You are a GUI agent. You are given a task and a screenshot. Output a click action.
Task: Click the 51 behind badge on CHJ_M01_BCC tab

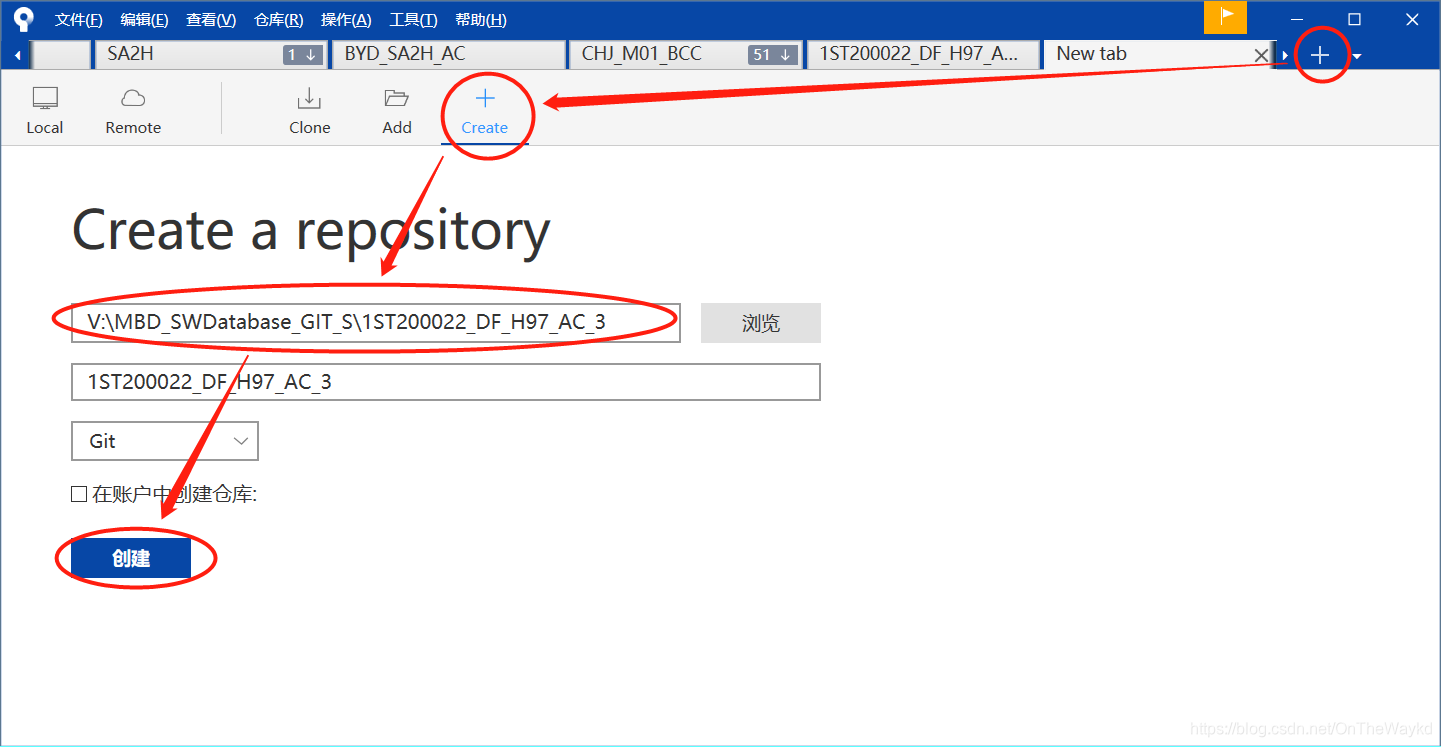772,55
